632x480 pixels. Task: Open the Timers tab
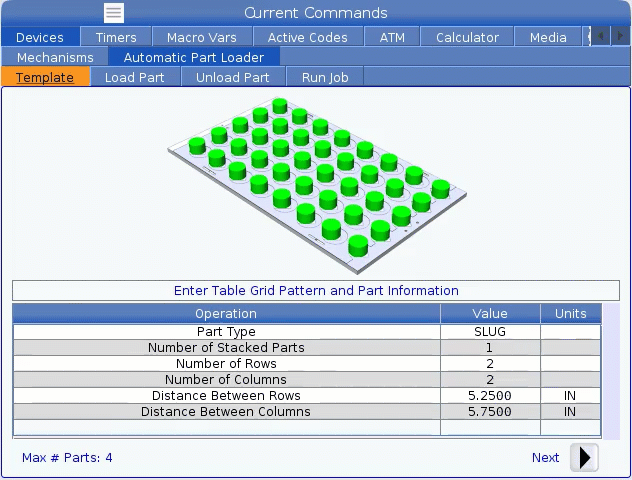(116, 37)
